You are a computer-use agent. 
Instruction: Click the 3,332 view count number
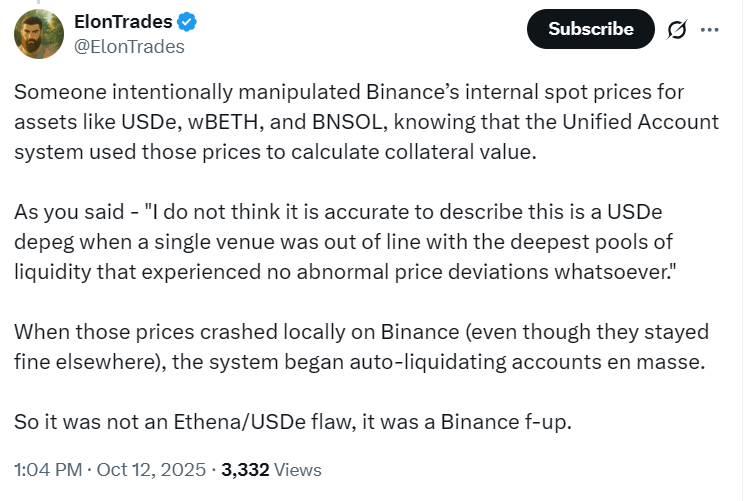(245, 469)
